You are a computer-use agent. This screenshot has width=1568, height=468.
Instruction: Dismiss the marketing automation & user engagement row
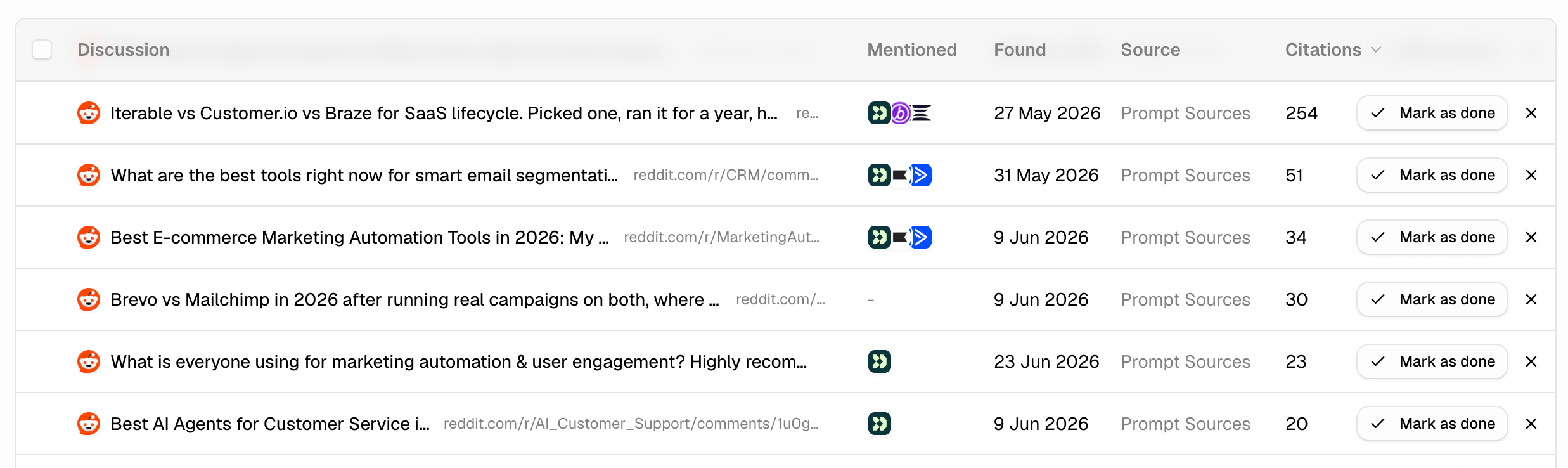[1531, 361]
